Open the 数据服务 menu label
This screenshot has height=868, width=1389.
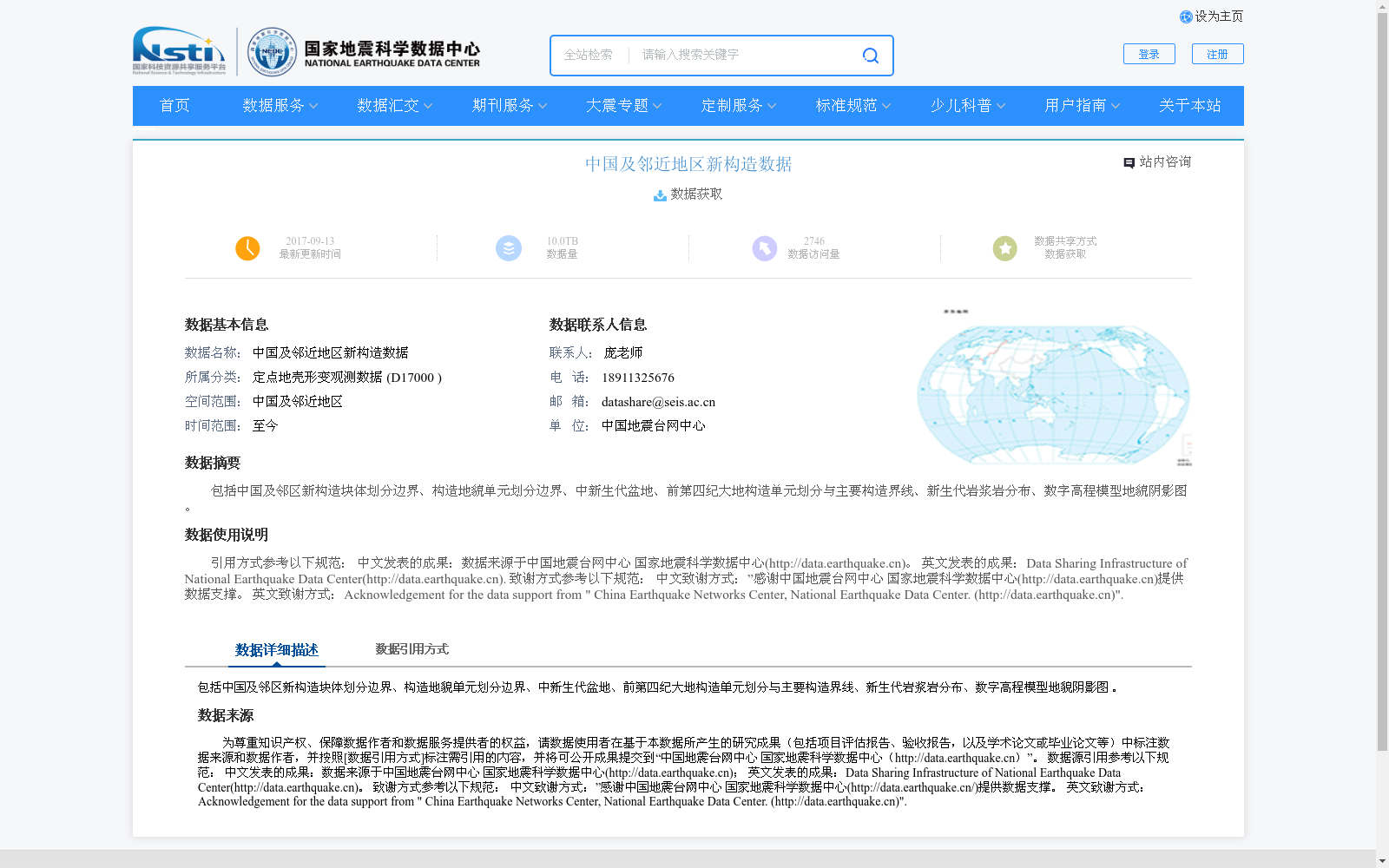[x=273, y=105]
